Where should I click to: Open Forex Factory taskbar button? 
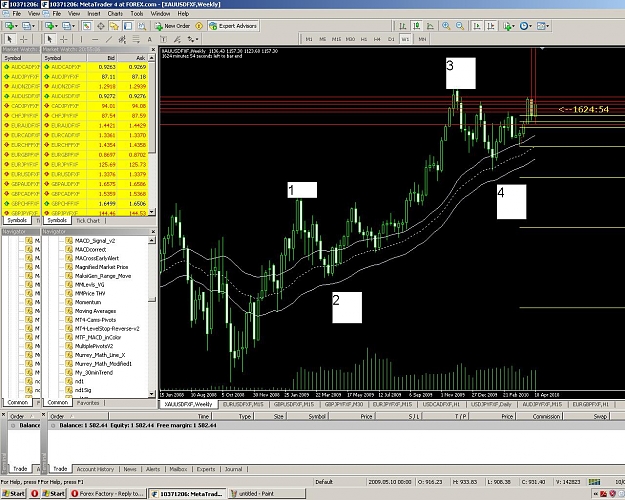[107, 494]
